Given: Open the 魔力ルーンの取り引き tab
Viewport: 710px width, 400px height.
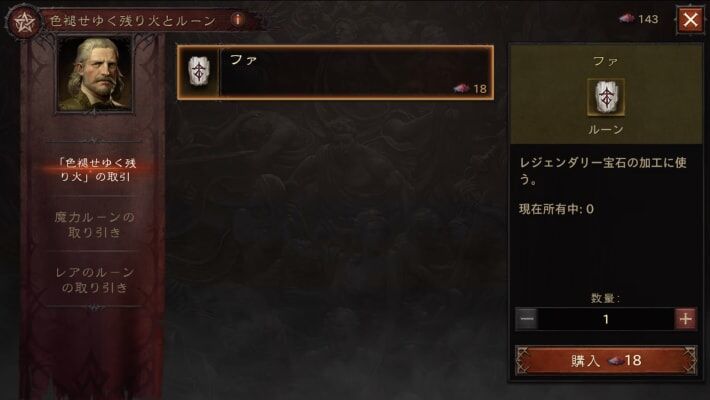Looking at the screenshot, I should click(x=95, y=225).
